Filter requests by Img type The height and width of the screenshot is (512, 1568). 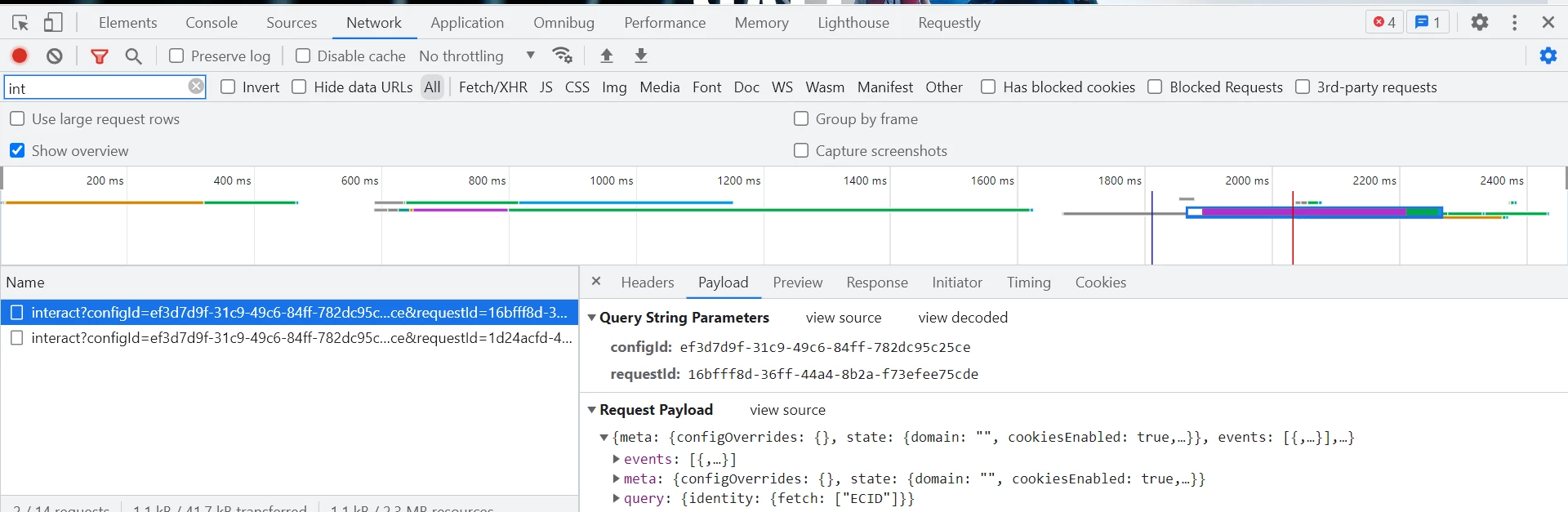(614, 87)
